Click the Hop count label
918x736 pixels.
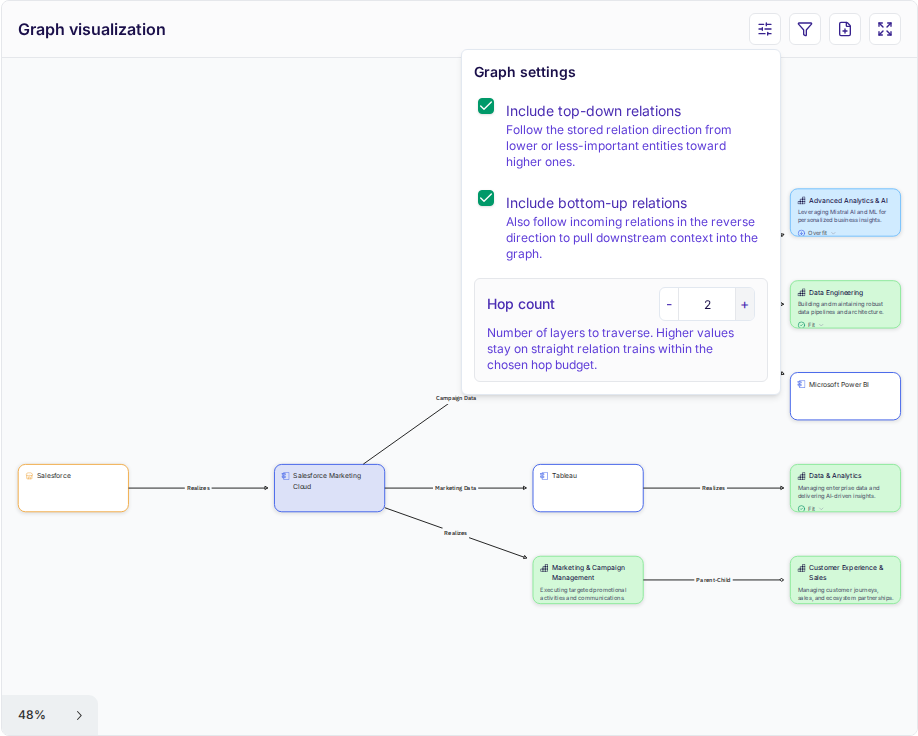click(x=520, y=304)
